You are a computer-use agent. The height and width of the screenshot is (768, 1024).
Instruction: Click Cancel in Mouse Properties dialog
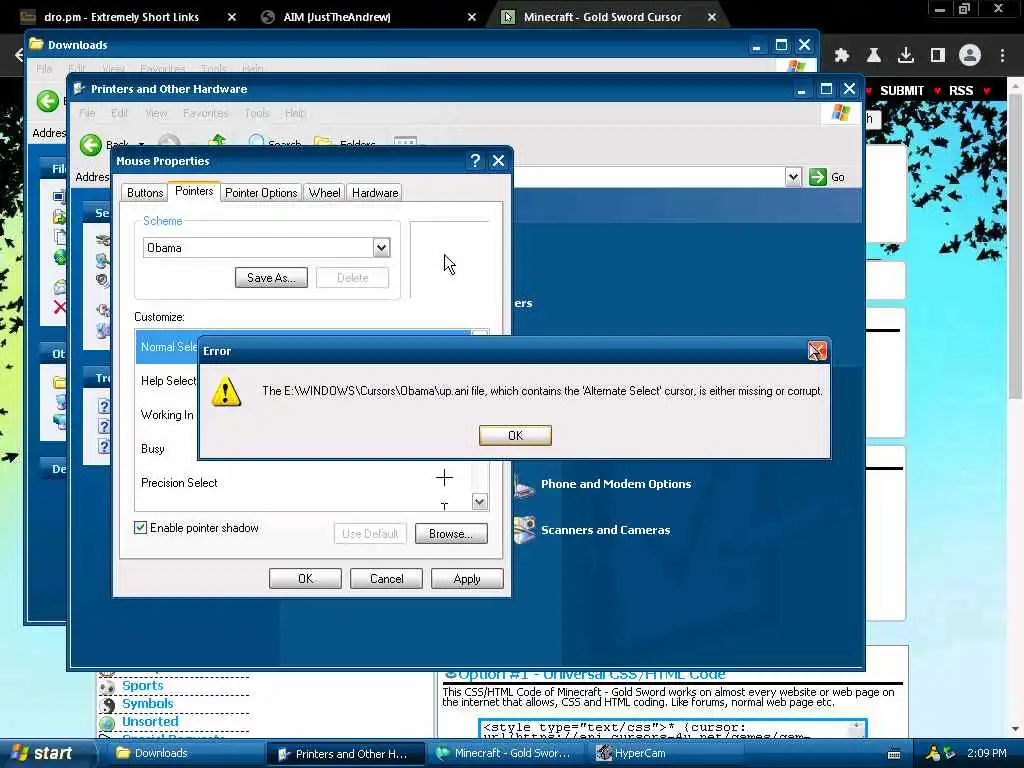(x=386, y=579)
